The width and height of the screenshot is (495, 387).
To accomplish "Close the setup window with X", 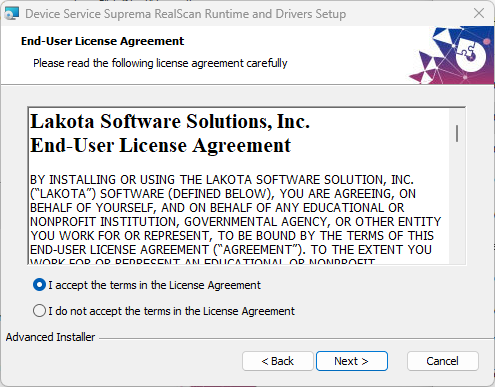I will point(479,14).
